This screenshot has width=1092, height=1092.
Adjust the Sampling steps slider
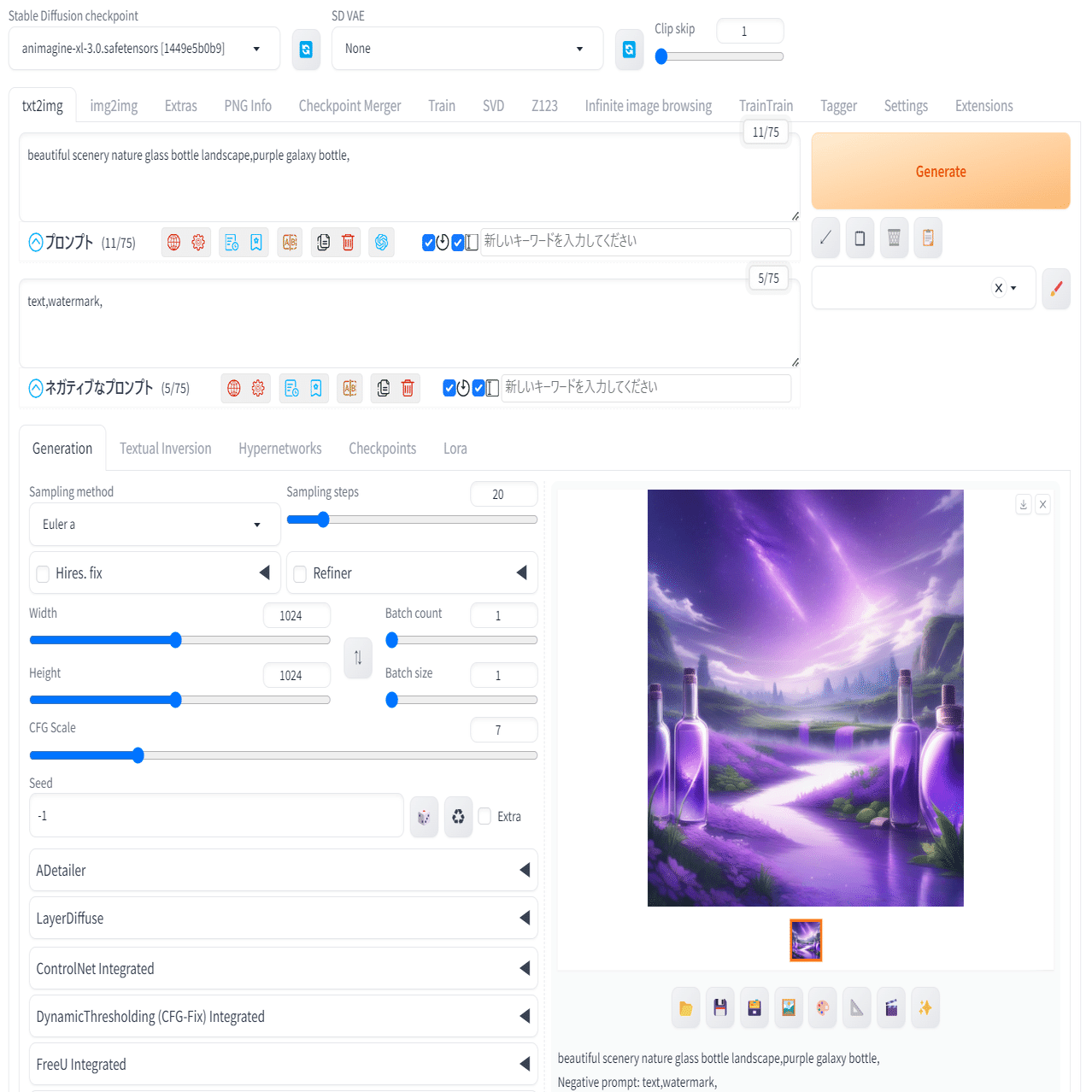pos(412,520)
